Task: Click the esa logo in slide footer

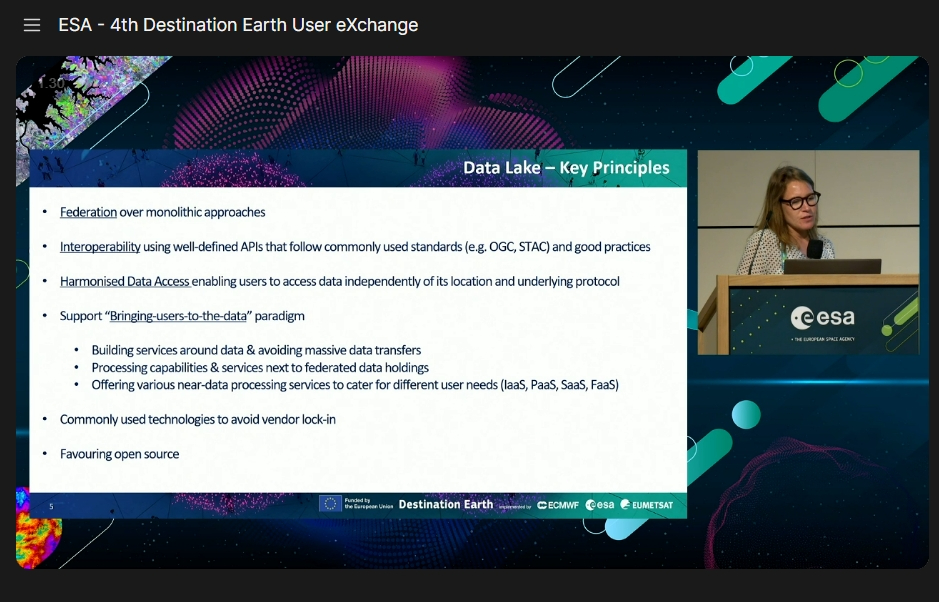Action: [x=600, y=505]
